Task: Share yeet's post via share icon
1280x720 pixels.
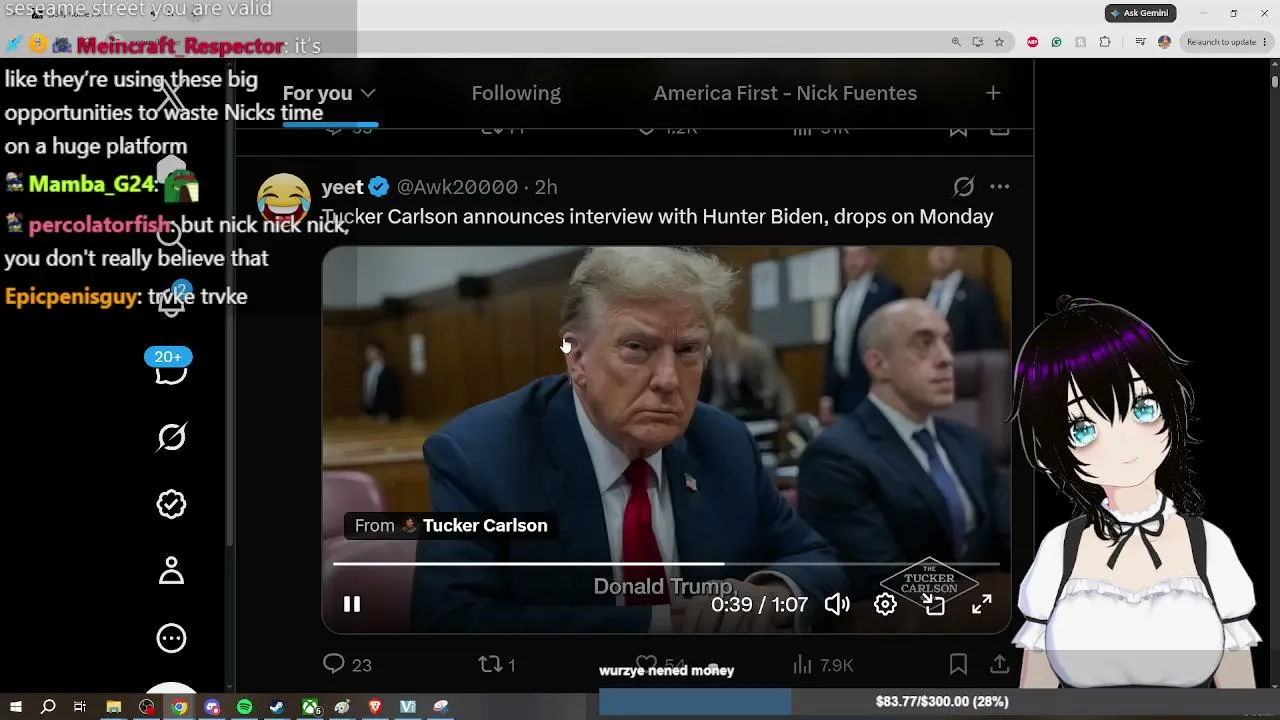Action: 999,664
